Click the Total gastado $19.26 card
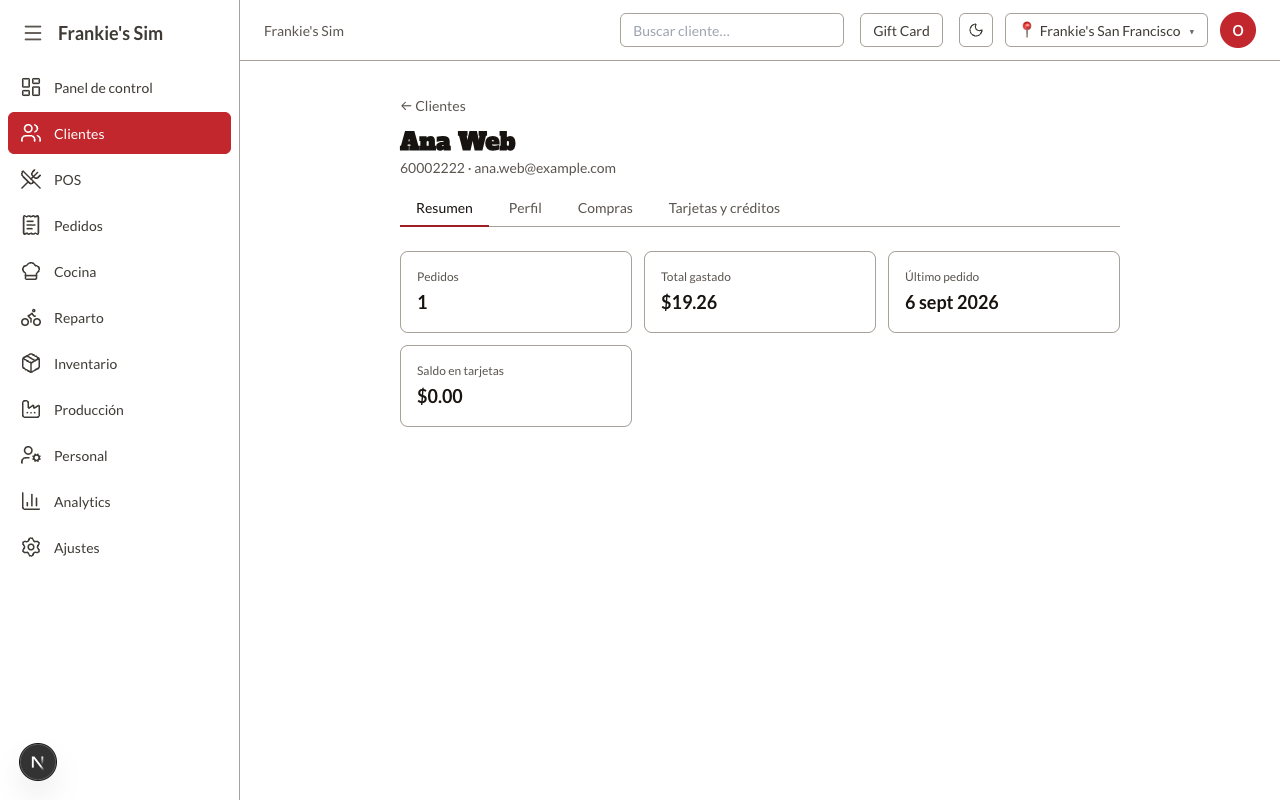 coord(760,292)
